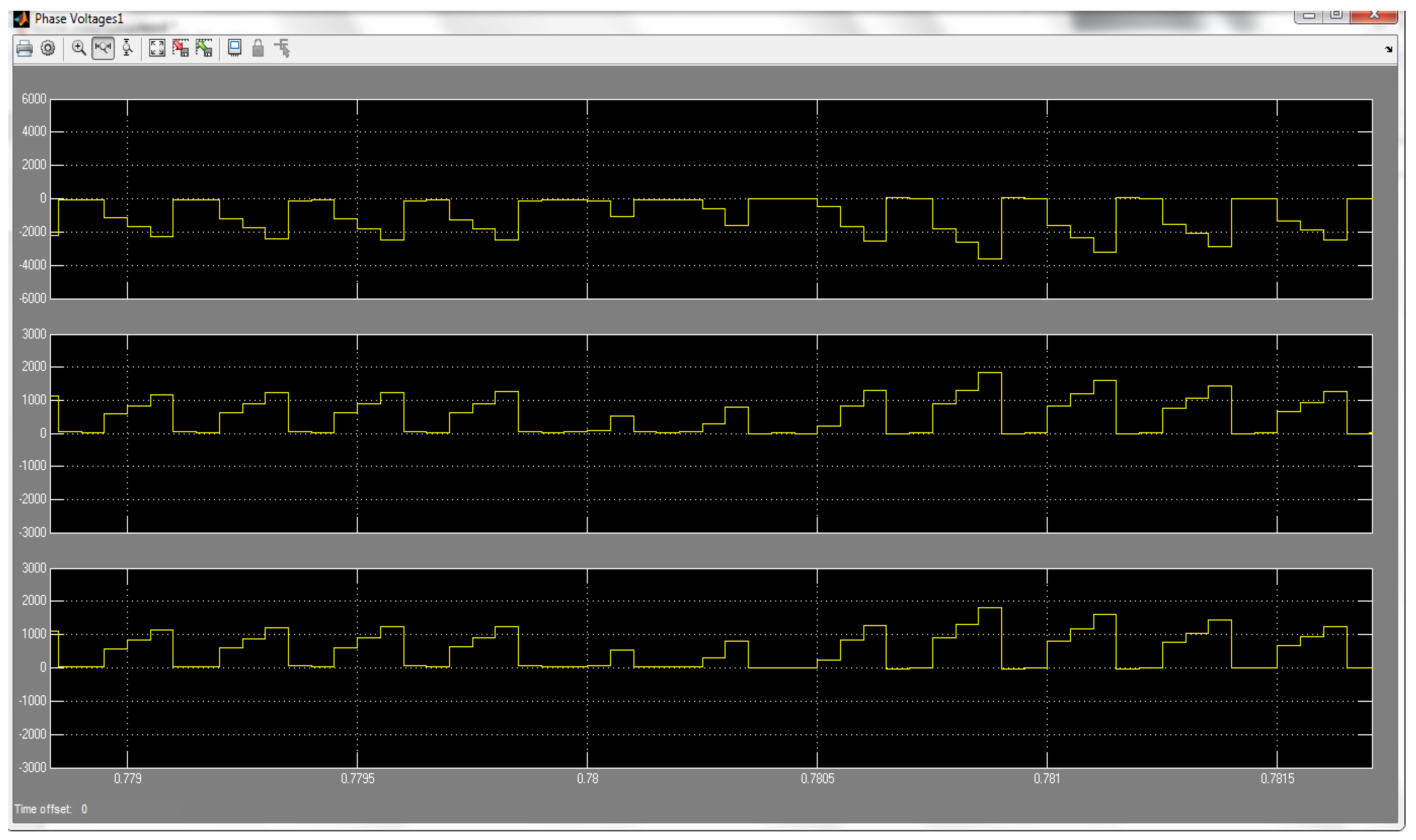Toggle the Zoom X-axis tool
The height and width of the screenshot is (840, 1416).
pos(103,49)
